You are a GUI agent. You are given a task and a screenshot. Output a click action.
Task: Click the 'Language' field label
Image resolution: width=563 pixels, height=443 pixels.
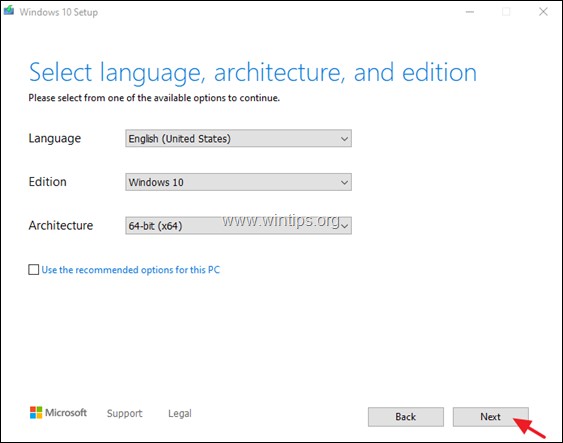pyautogui.click(x=55, y=139)
